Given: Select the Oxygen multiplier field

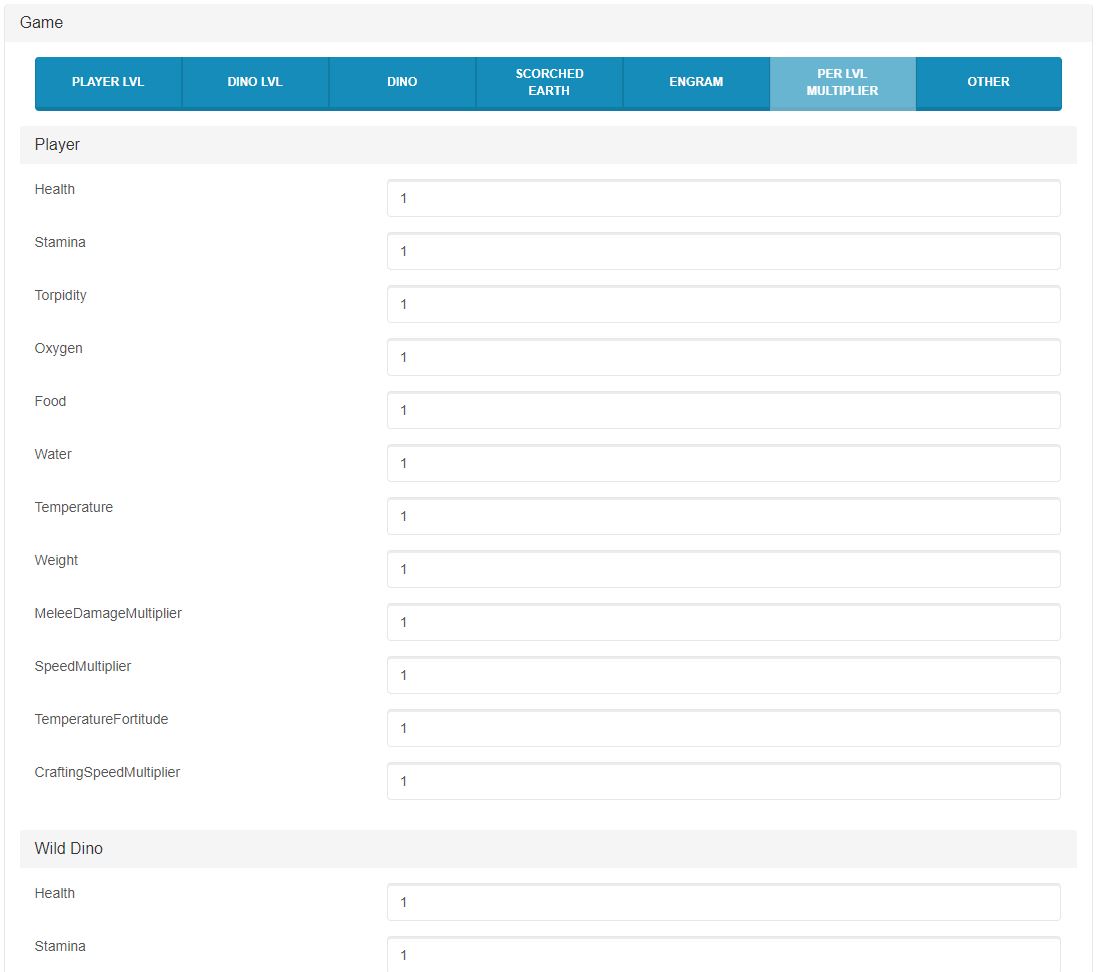Looking at the screenshot, I should 723,358.
